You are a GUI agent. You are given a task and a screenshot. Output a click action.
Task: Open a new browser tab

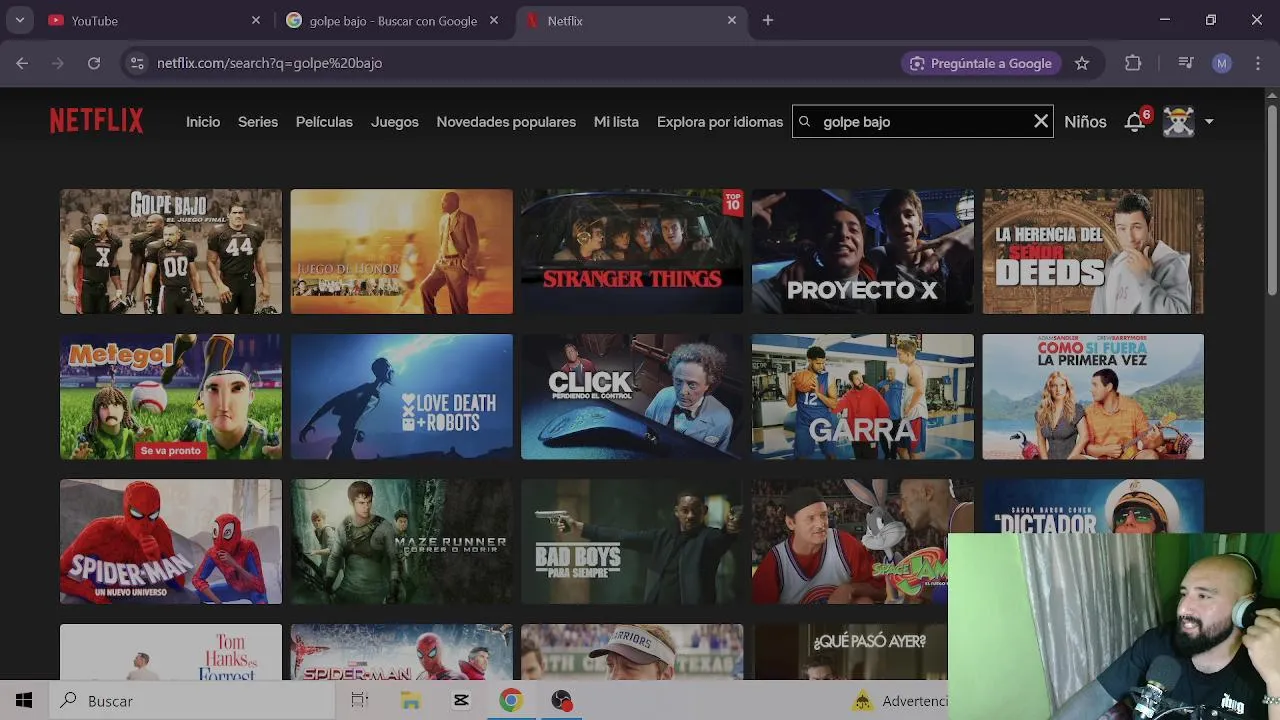coord(768,20)
